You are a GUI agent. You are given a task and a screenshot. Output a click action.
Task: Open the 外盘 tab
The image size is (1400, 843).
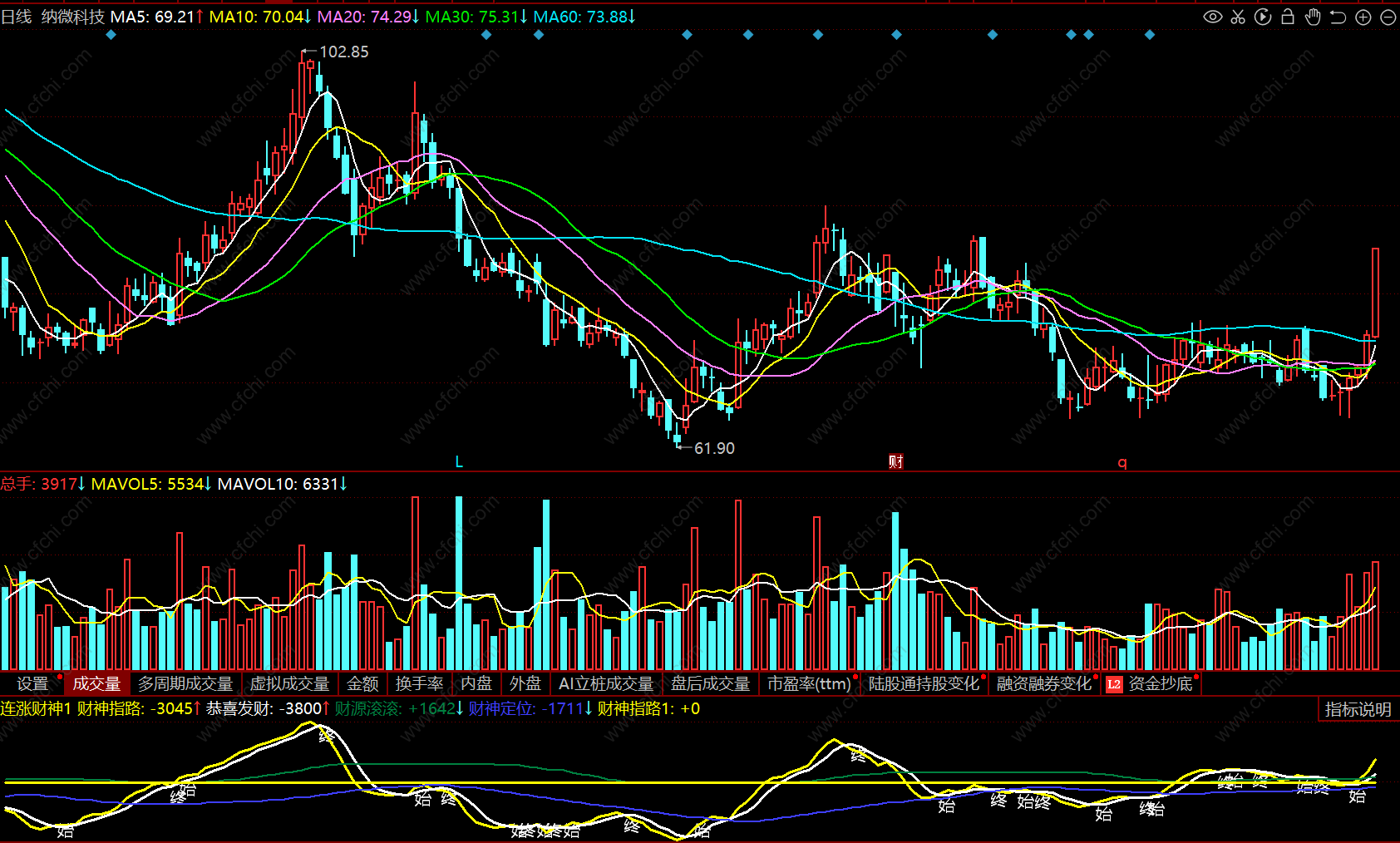pyautogui.click(x=525, y=683)
